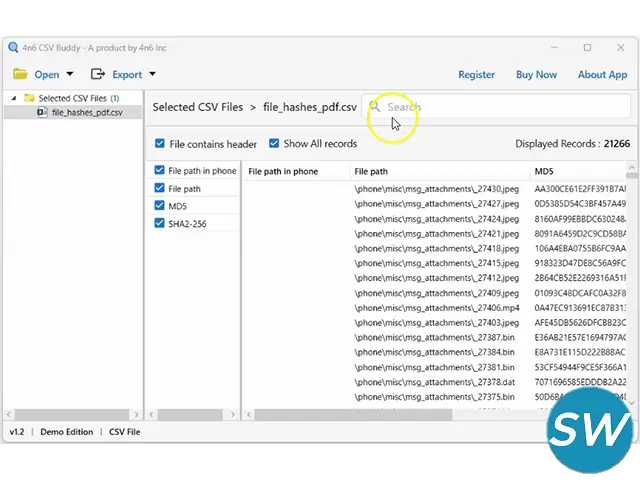640x480 pixels.
Task: Expand the Open dropdown arrow
Action: click(70, 74)
